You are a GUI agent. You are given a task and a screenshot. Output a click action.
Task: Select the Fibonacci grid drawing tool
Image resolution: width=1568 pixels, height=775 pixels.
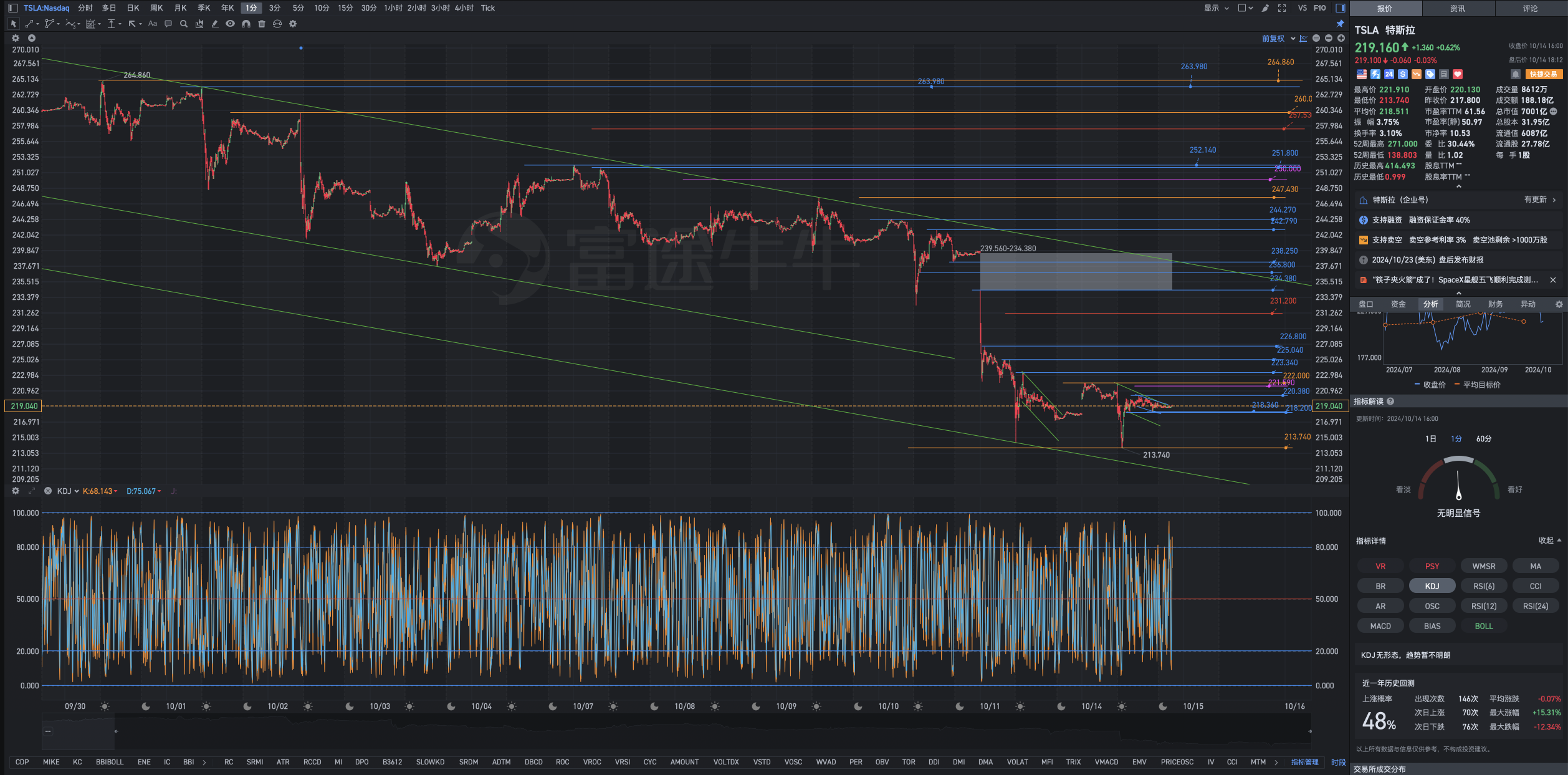coord(90,24)
